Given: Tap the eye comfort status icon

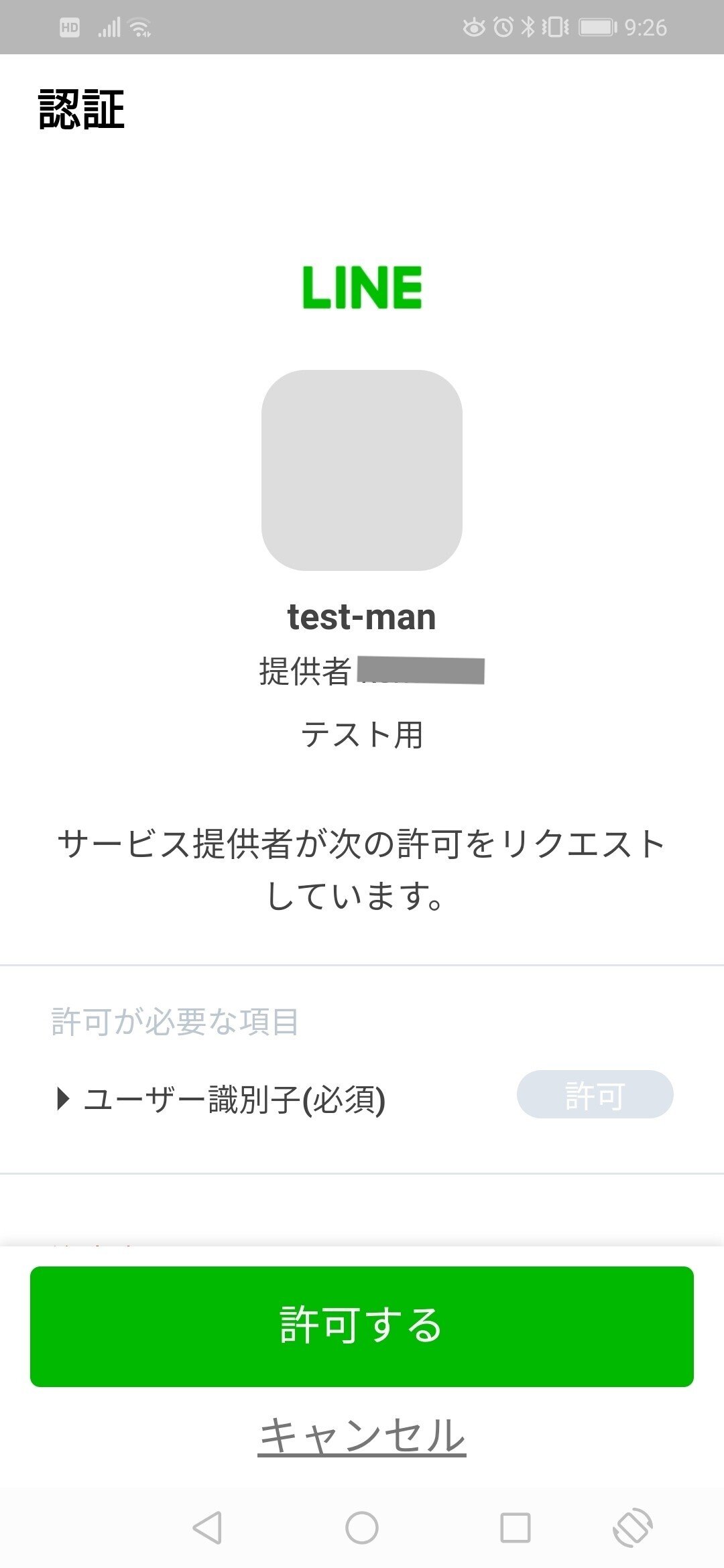Looking at the screenshot, I should [474, 27].
